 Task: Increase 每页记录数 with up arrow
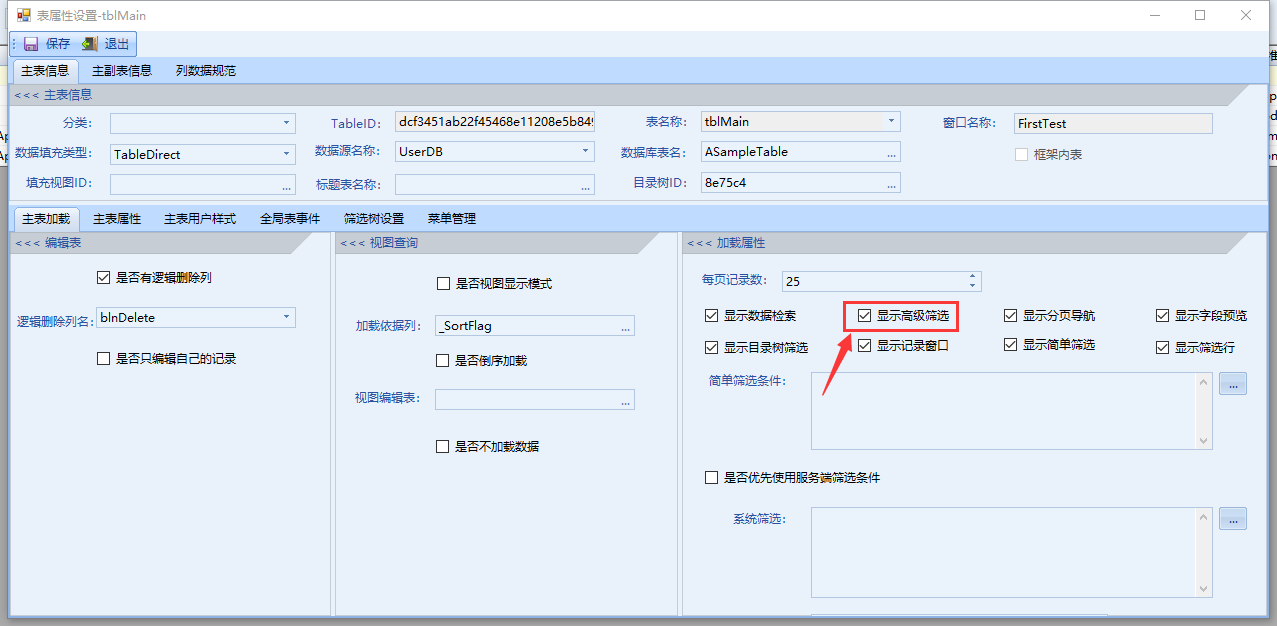point(972,277)
